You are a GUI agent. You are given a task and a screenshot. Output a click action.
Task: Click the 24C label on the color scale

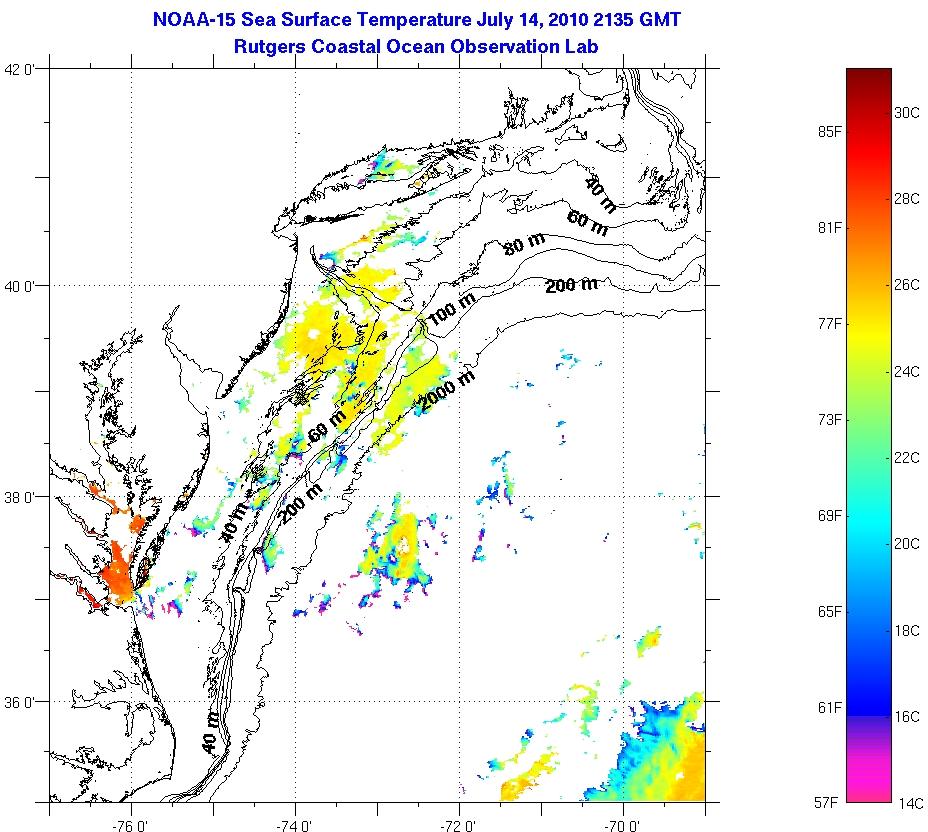[907, 372]
